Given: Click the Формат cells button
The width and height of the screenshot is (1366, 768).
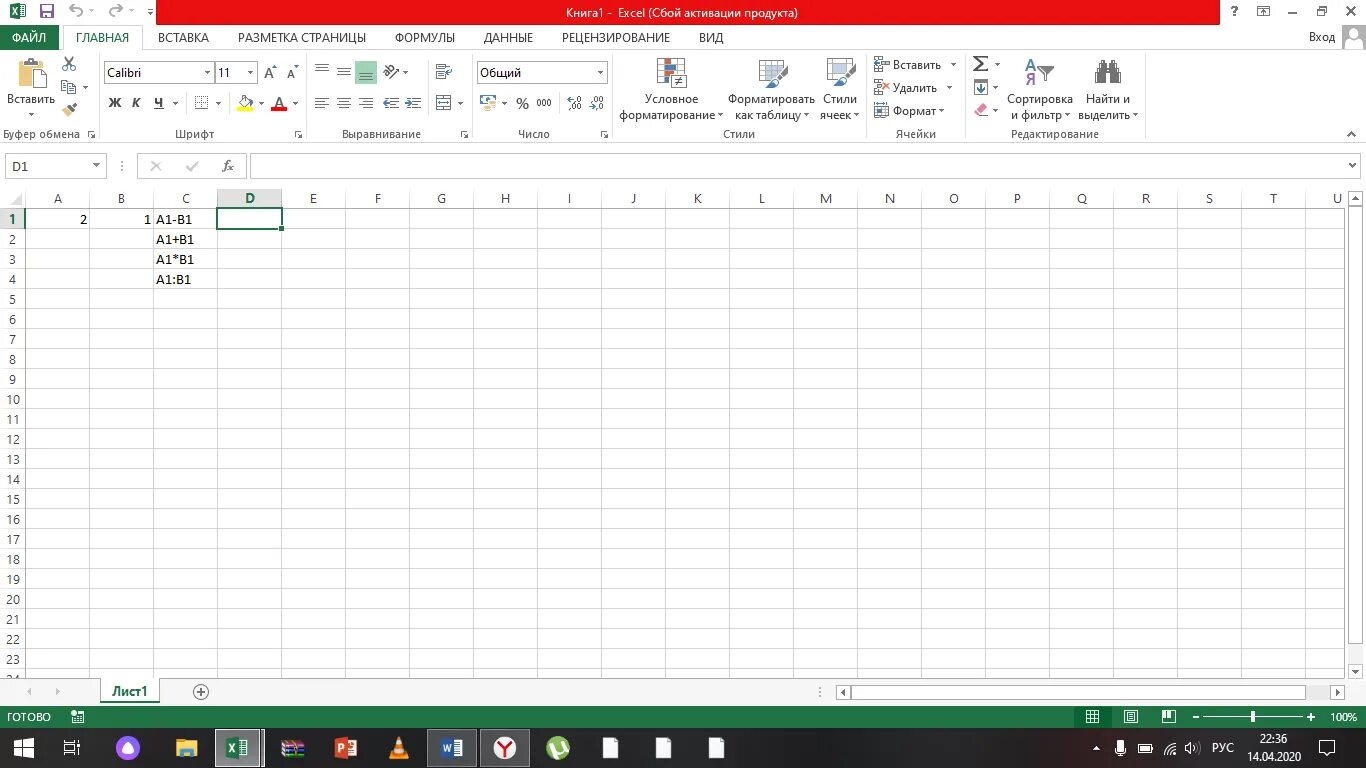Looking at the screenshot, I should tap(909, 110).
